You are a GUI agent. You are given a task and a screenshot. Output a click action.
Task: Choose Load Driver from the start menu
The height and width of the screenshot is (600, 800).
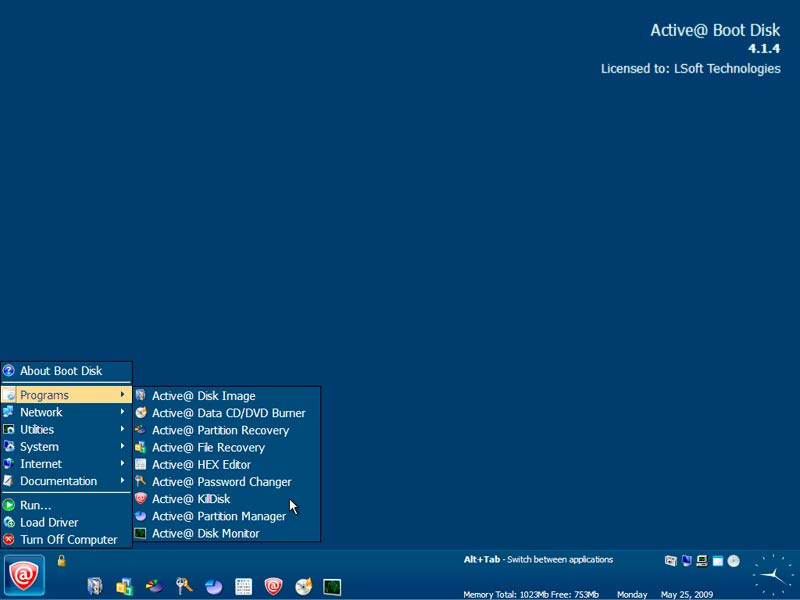66,522
